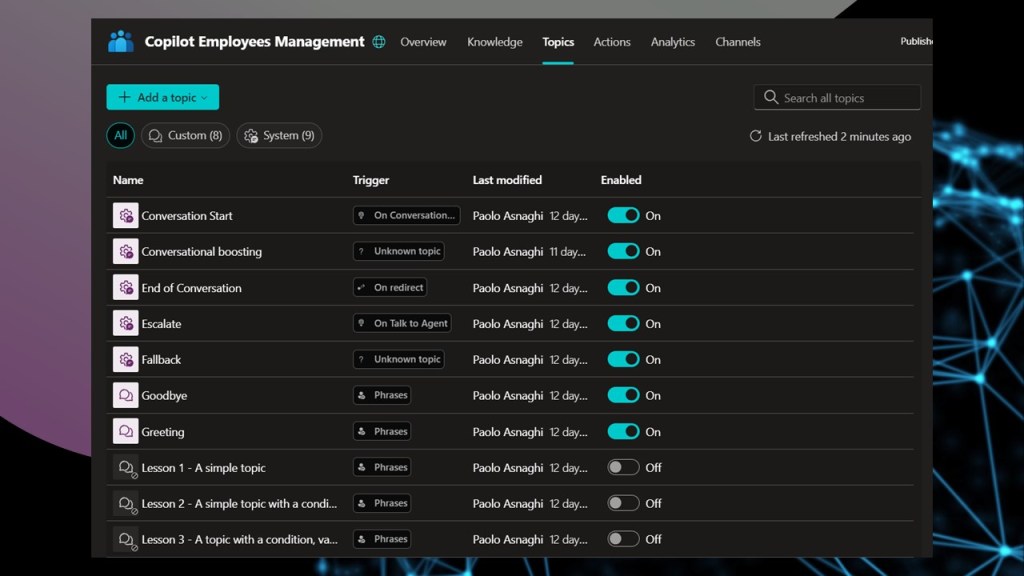
Task: Sort by the Last modified column header
Action: tap(507, 180)
